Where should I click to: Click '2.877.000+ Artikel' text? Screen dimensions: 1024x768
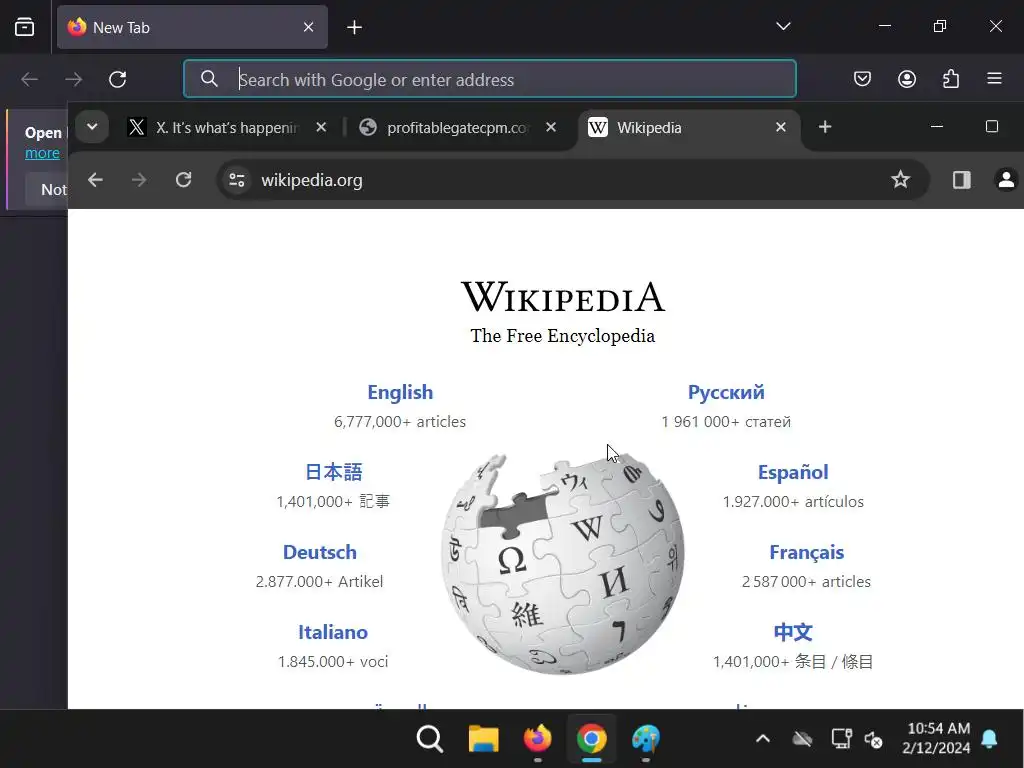(319, 582)
